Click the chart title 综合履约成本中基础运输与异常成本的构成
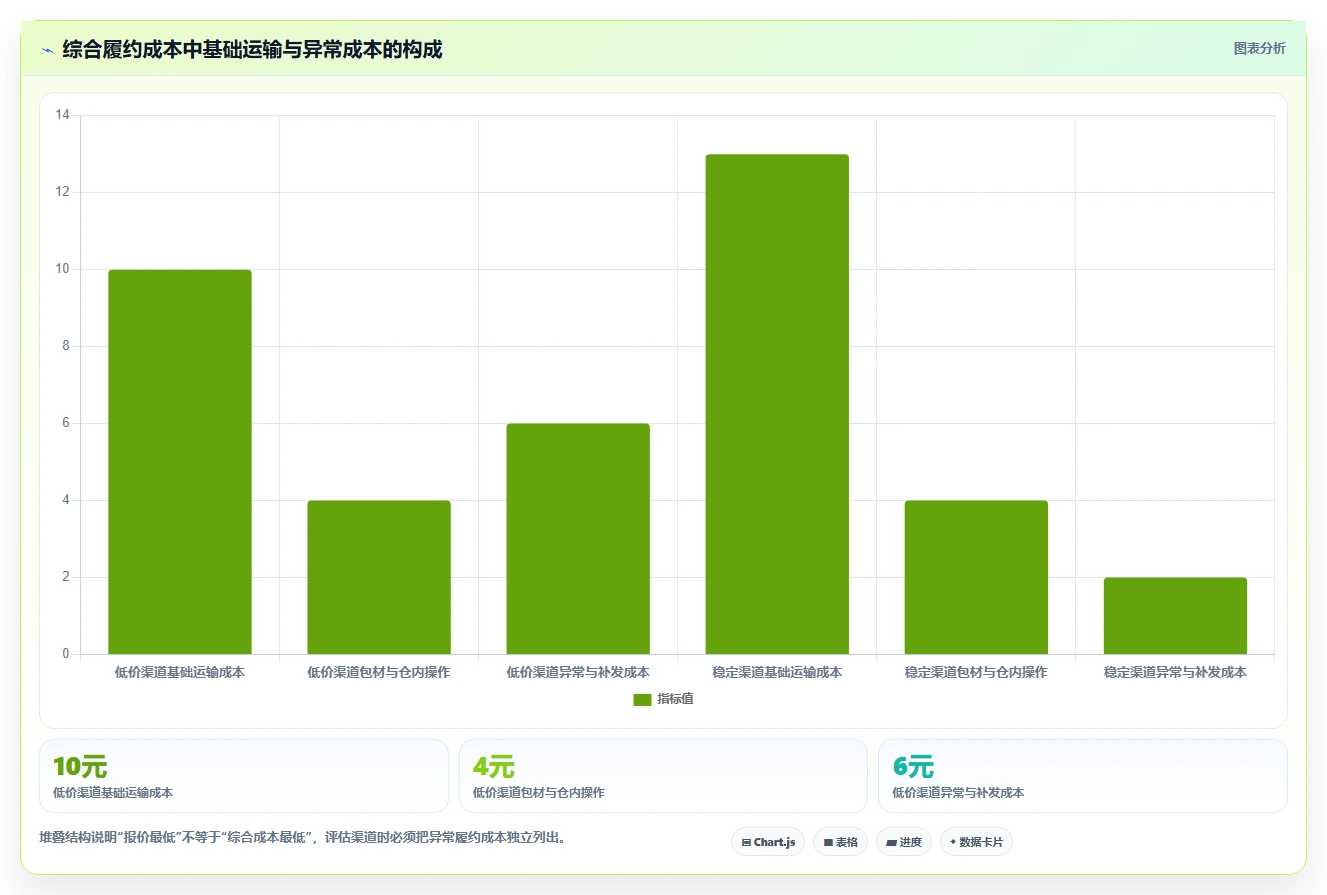 [252, 49]
